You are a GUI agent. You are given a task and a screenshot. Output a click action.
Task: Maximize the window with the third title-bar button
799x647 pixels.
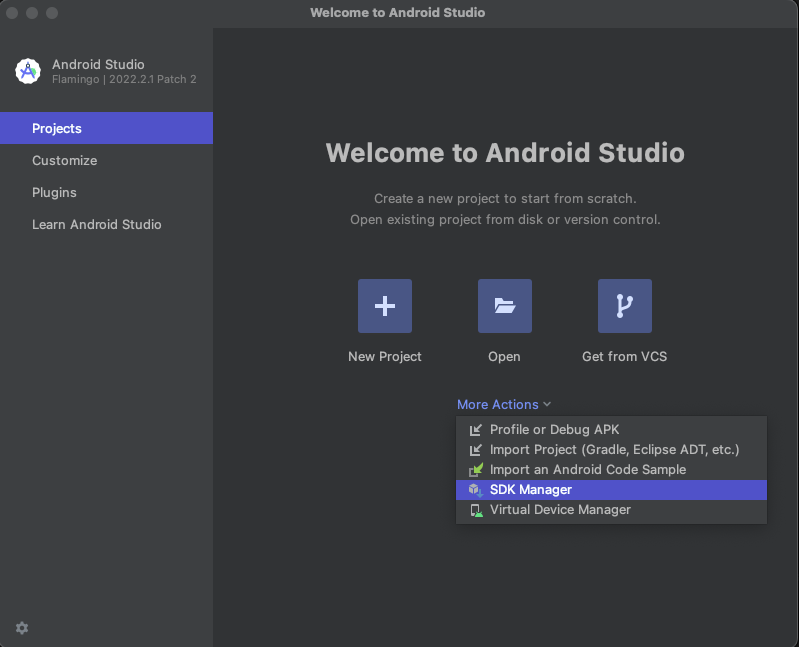coord(52,13)
